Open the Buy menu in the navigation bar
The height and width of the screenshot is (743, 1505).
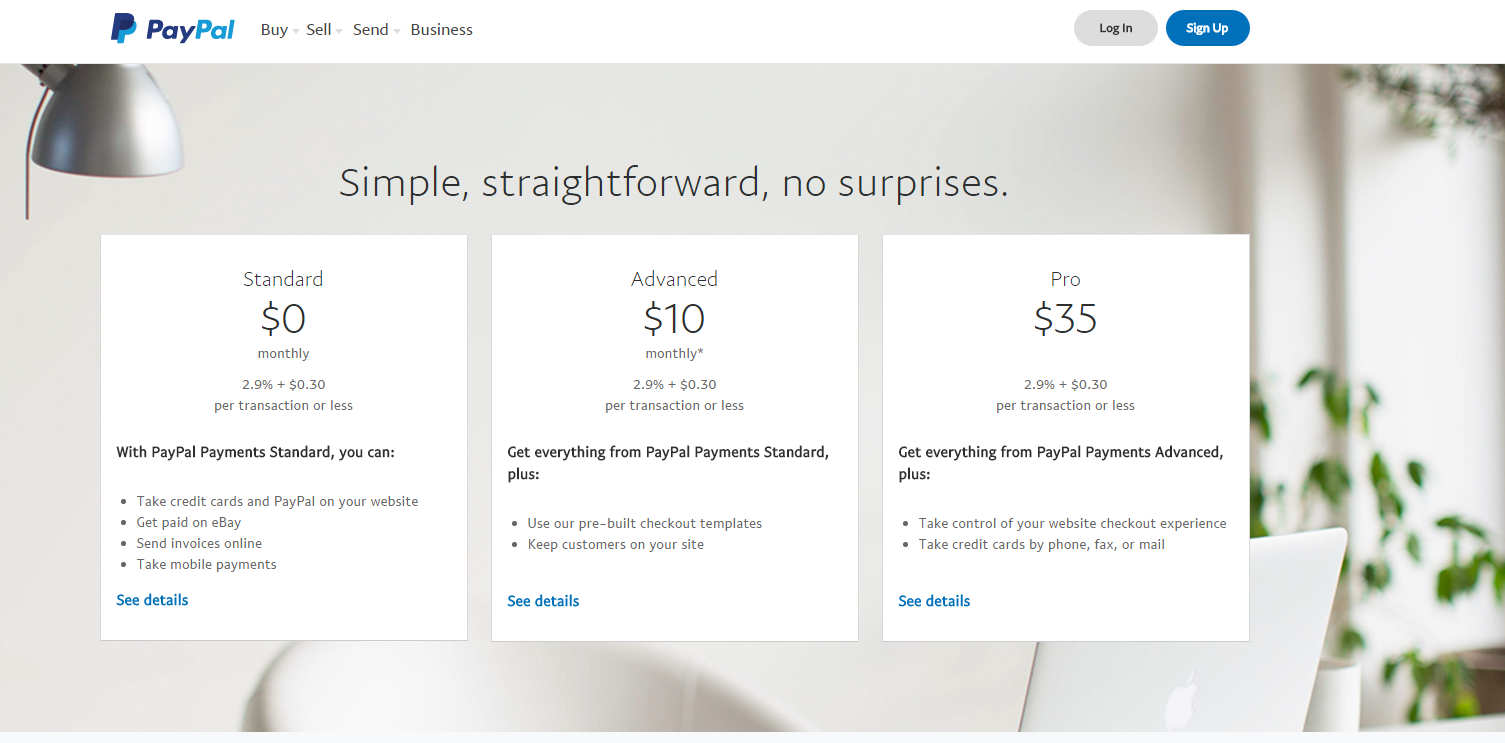[x=273, y=29]
